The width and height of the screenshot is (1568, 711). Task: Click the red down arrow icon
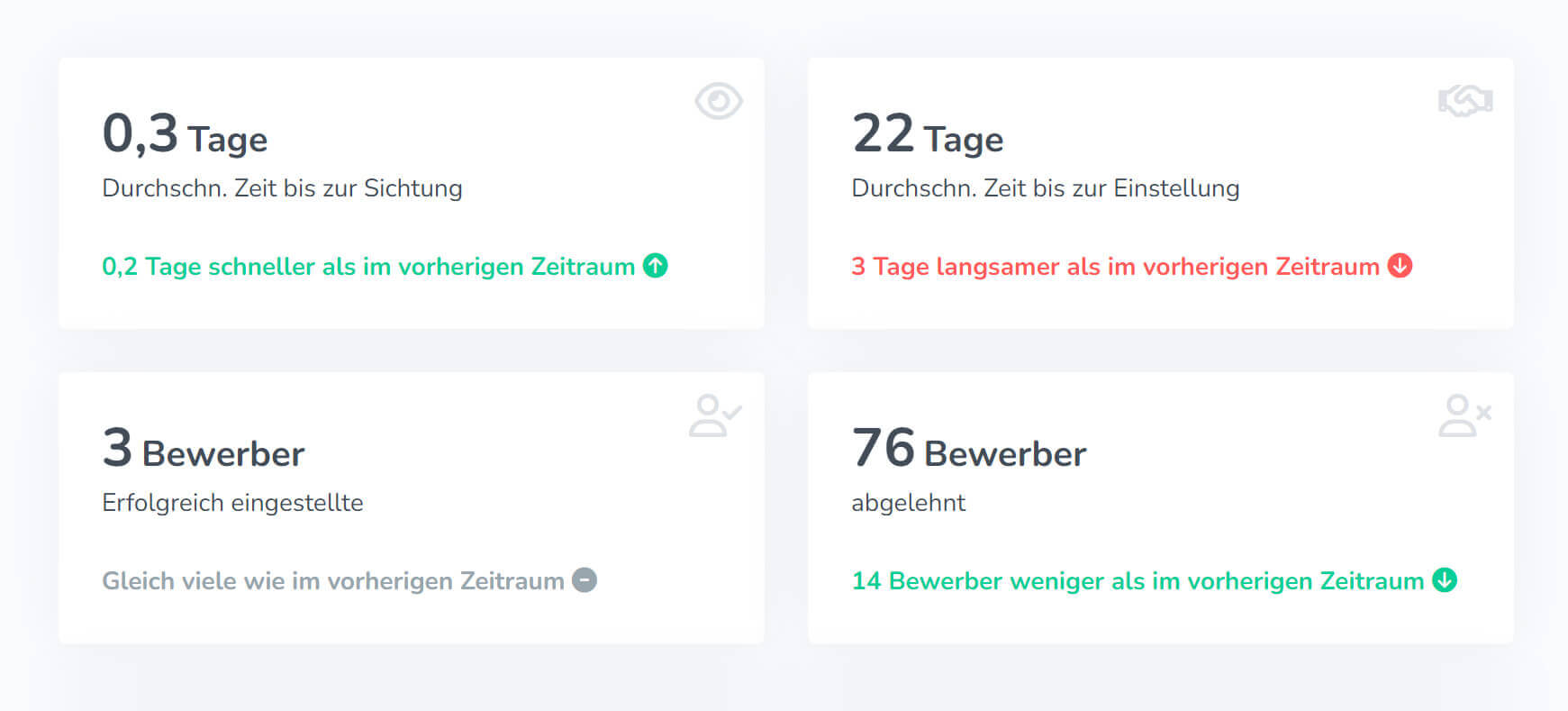click(1400, 266)
